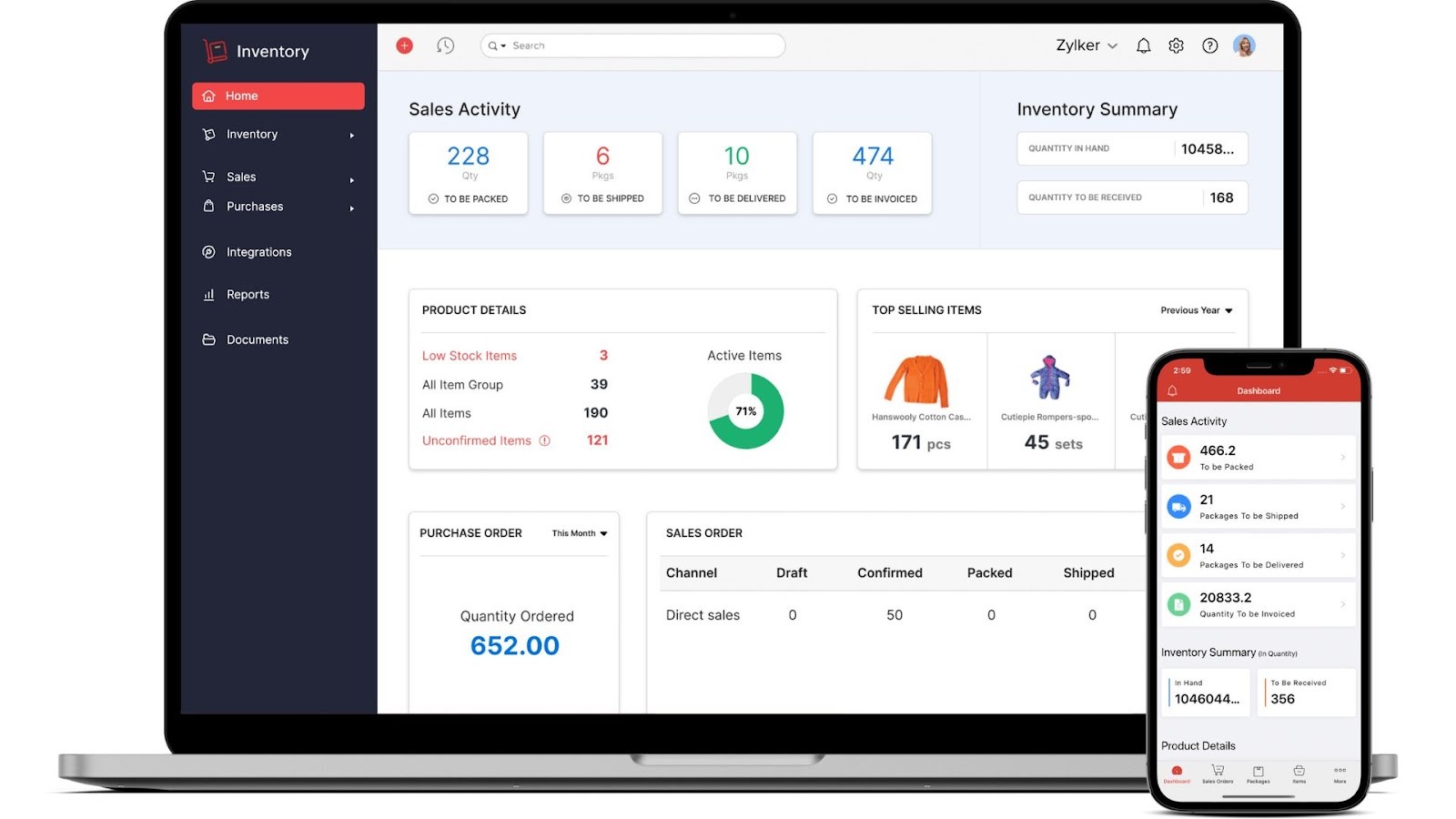Click the help question mark icon
1456x819 pixels.
[1209, 45]
